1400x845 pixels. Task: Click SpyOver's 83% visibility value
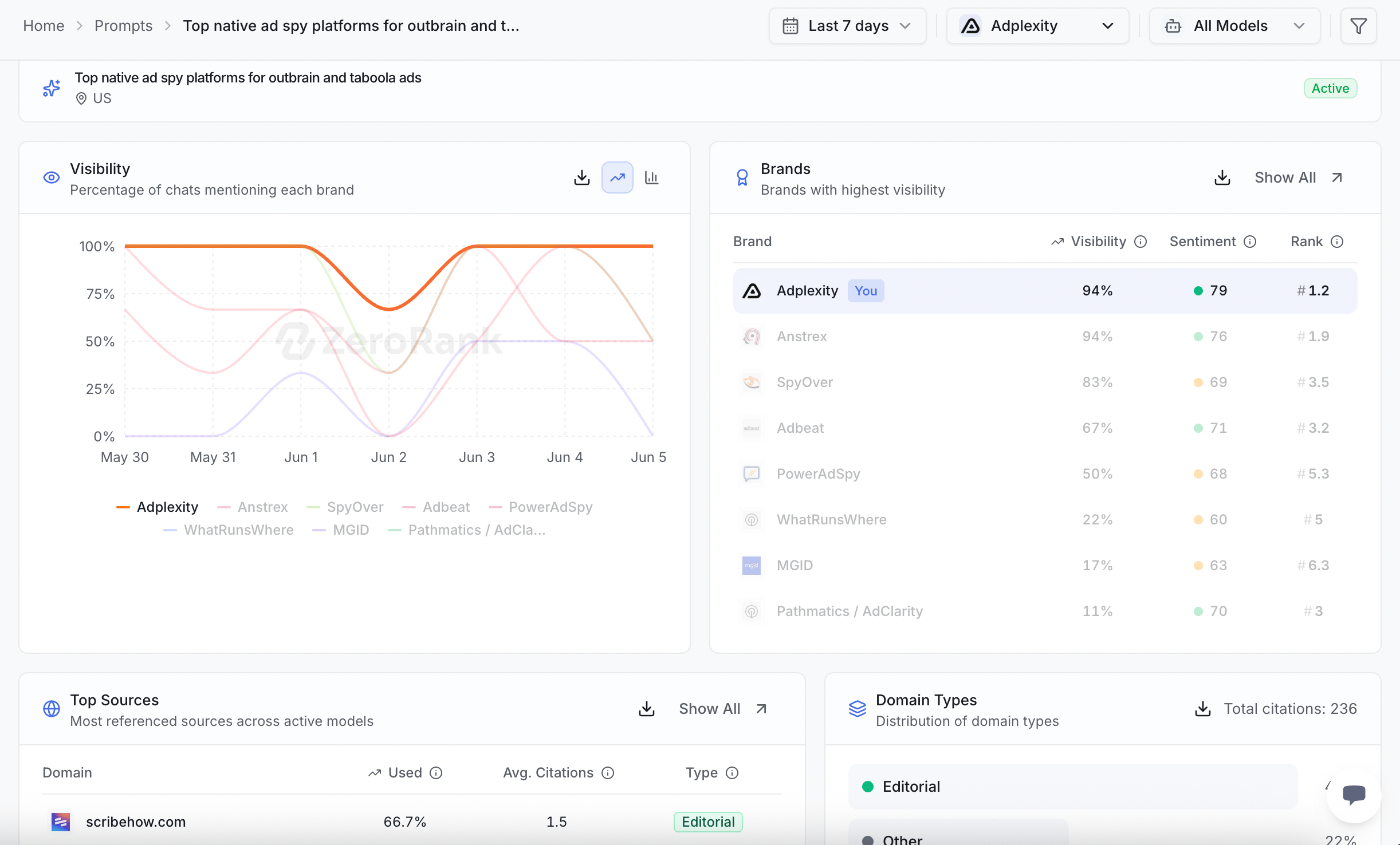[x=1097, y=382]
